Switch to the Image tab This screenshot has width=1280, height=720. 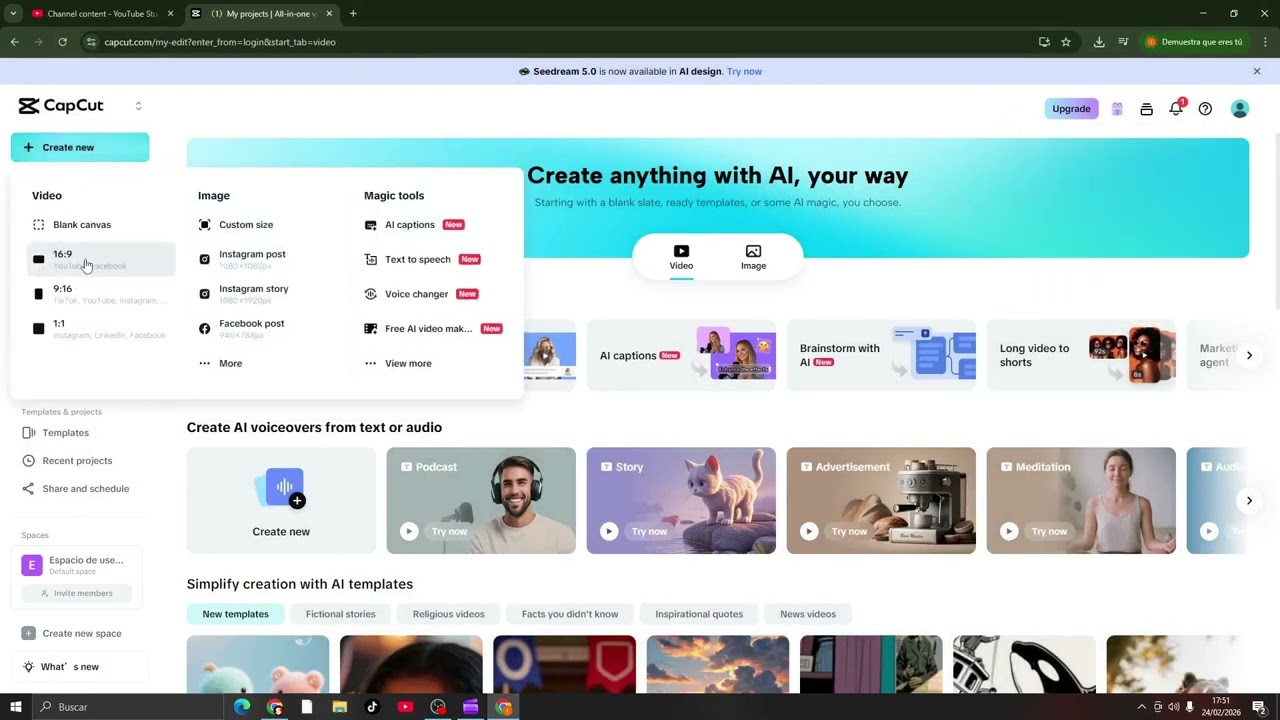[753, 257]
